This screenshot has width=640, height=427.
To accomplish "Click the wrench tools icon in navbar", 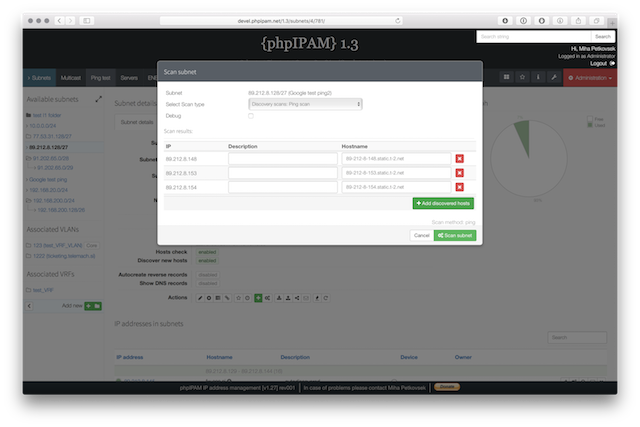I will [x=554, y=76].
